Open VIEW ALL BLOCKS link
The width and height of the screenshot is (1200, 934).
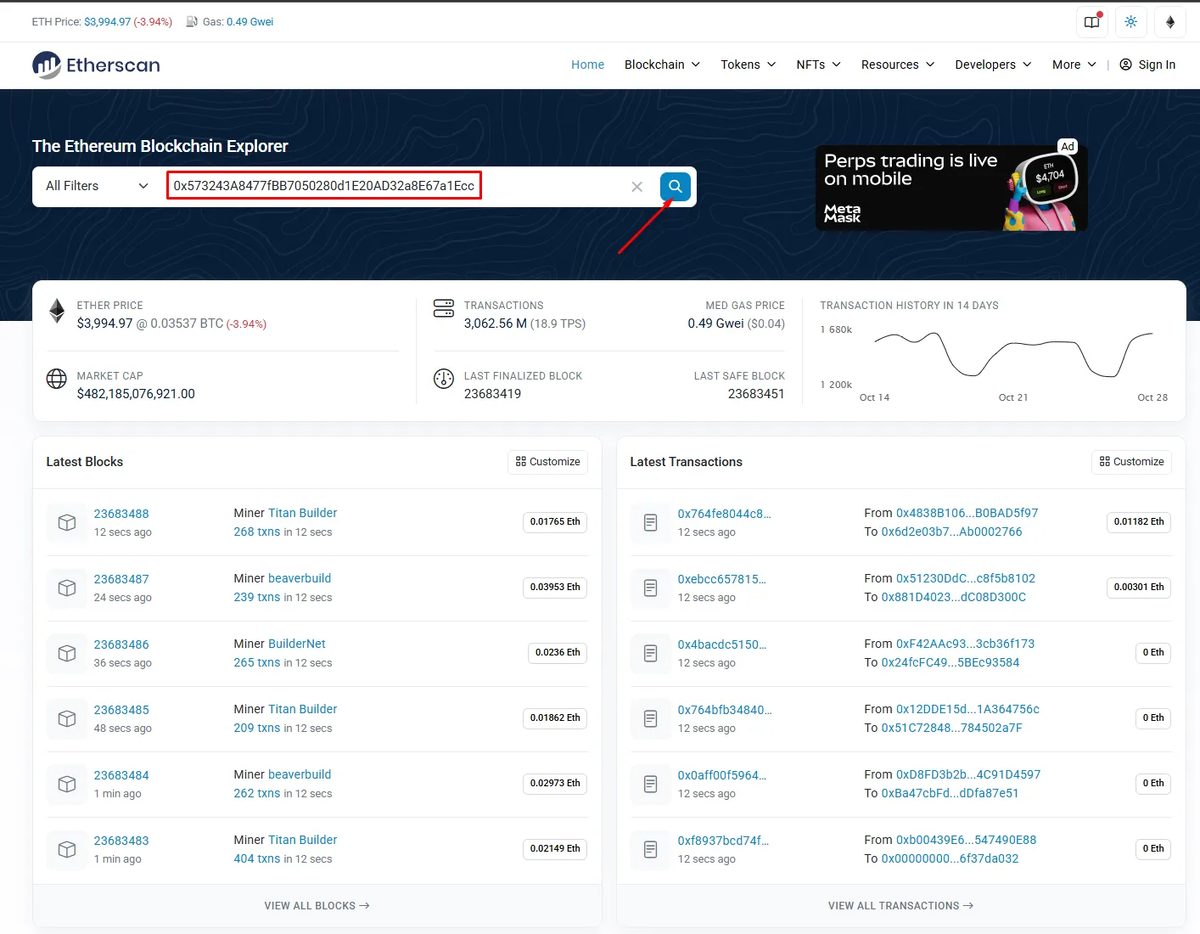[x=317, y=905]
